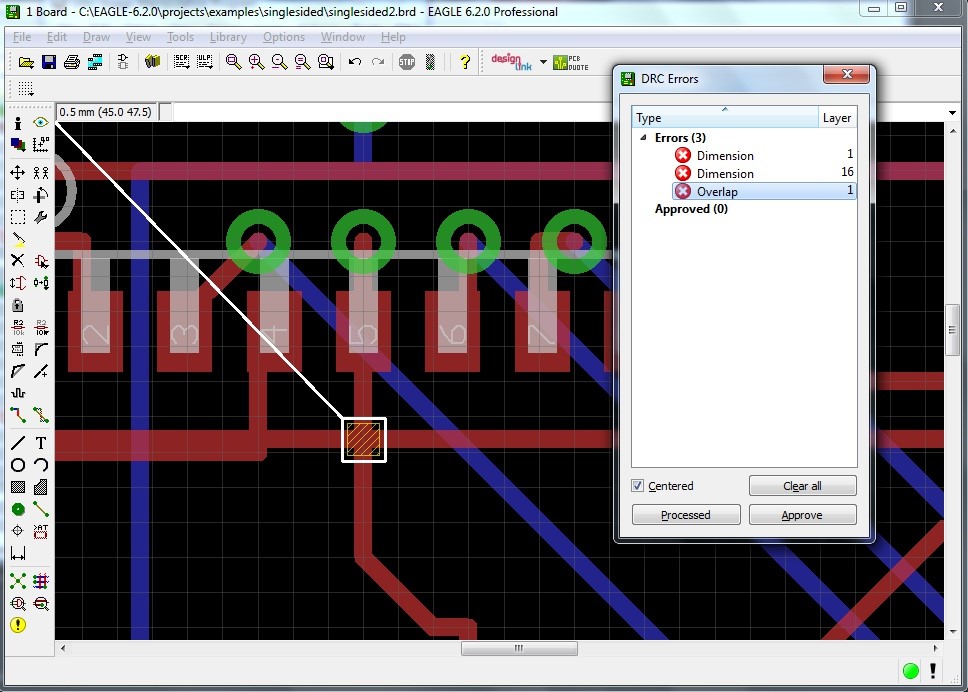
Task: Open the grid settings icon
Action: click(x=26, y=89)
